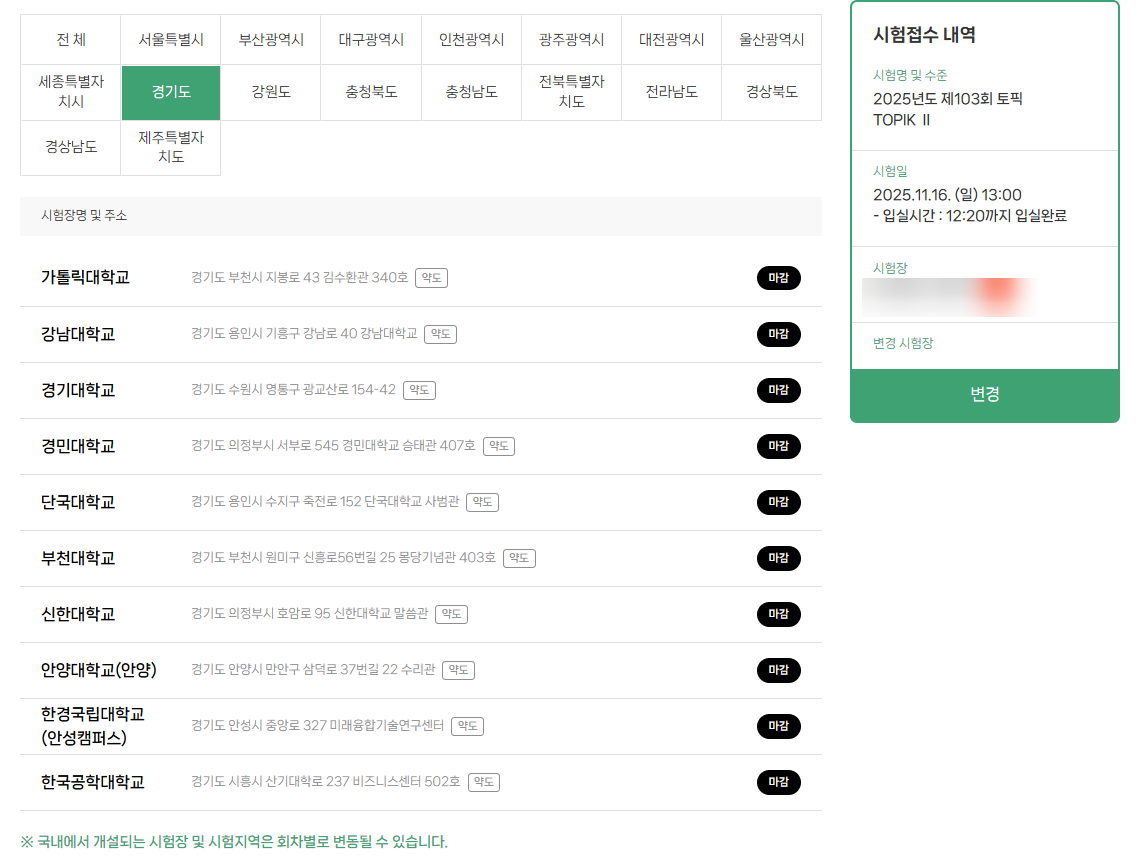Open the 약도 map for 강남대학교

click(440, 334)
